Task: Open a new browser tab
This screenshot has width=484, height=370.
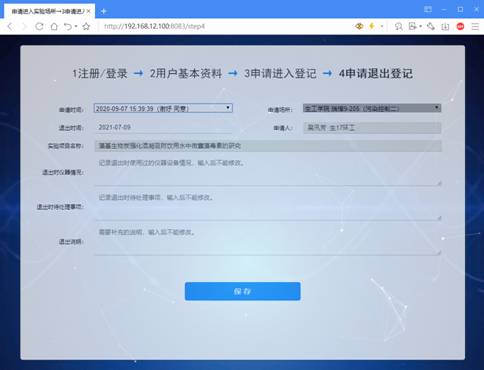Action: pyautogui.click(x=103, y=11)
